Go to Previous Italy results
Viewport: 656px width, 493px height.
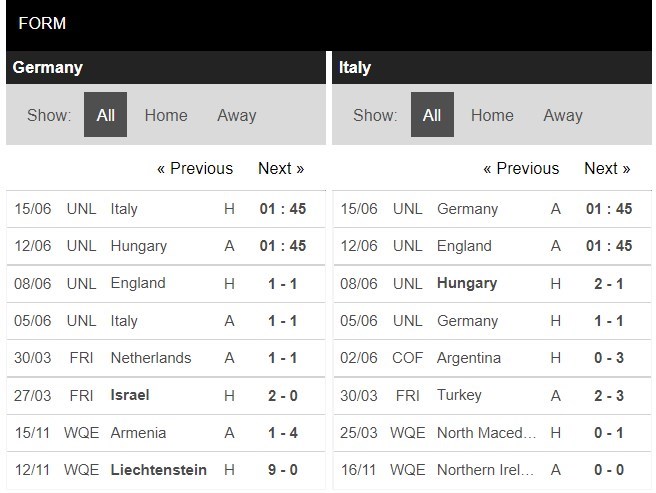point(521,168)
